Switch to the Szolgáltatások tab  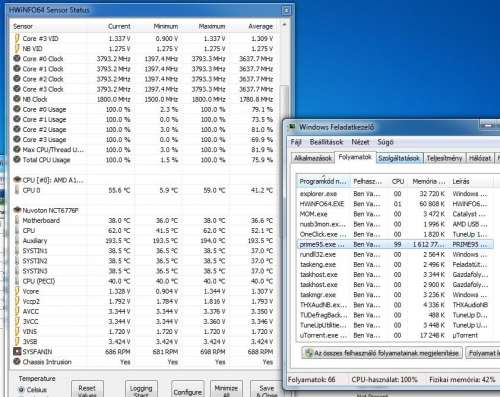(x=399, y=158)
